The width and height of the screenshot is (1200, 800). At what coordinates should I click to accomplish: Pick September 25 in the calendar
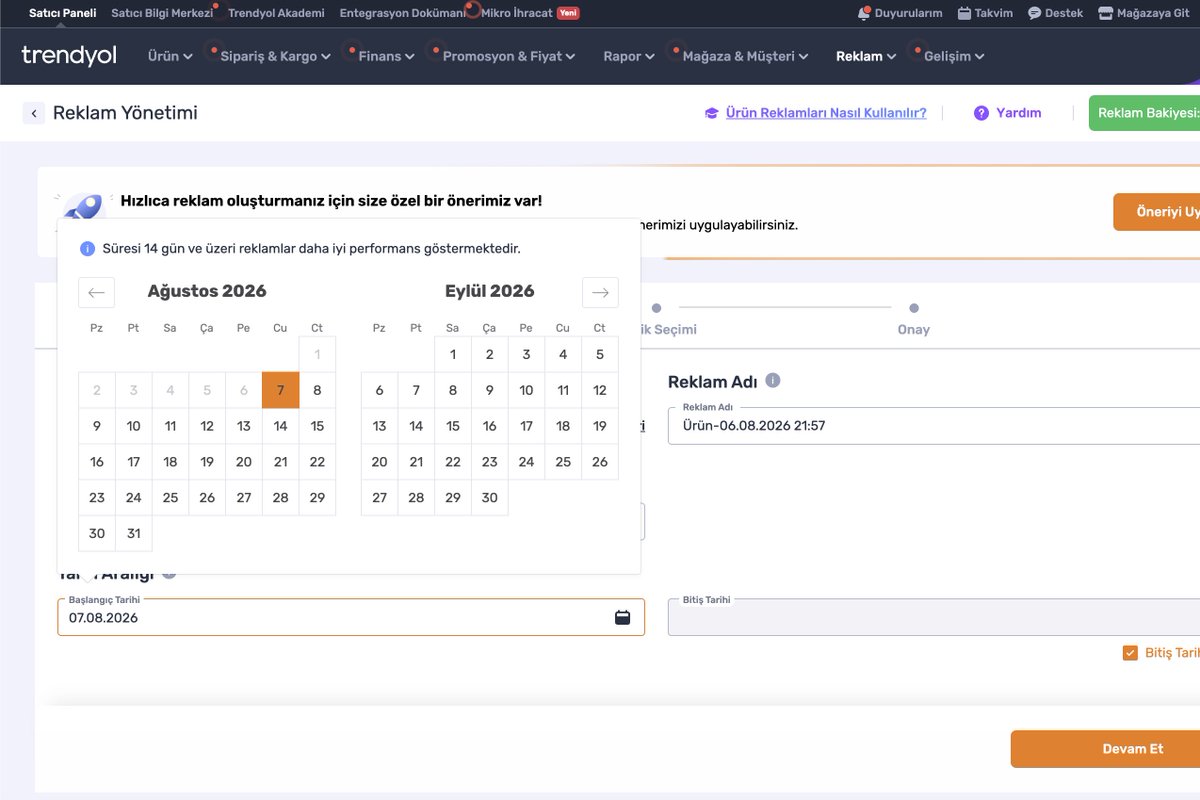tap(563, 462)
